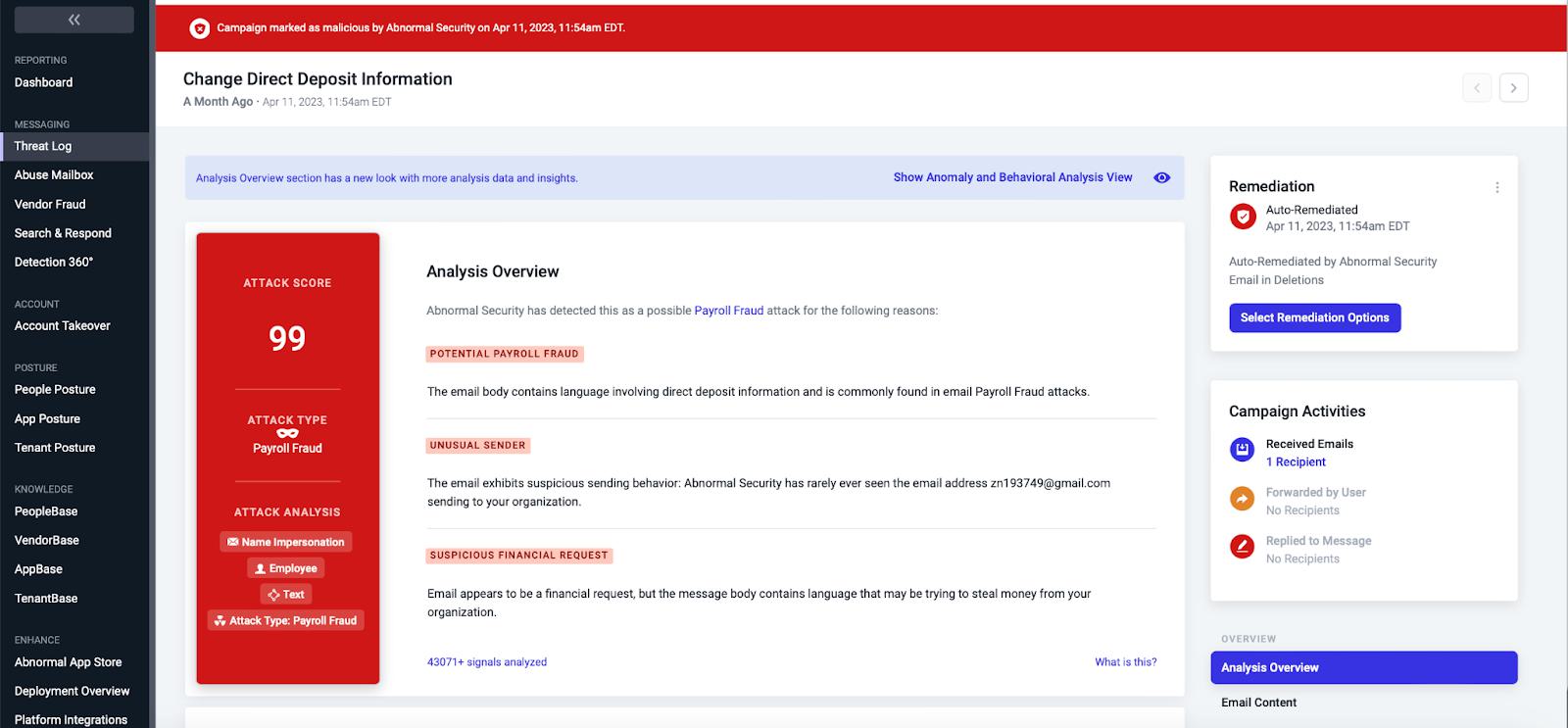Open Threat Log in the sidebar

coord(74,146)
